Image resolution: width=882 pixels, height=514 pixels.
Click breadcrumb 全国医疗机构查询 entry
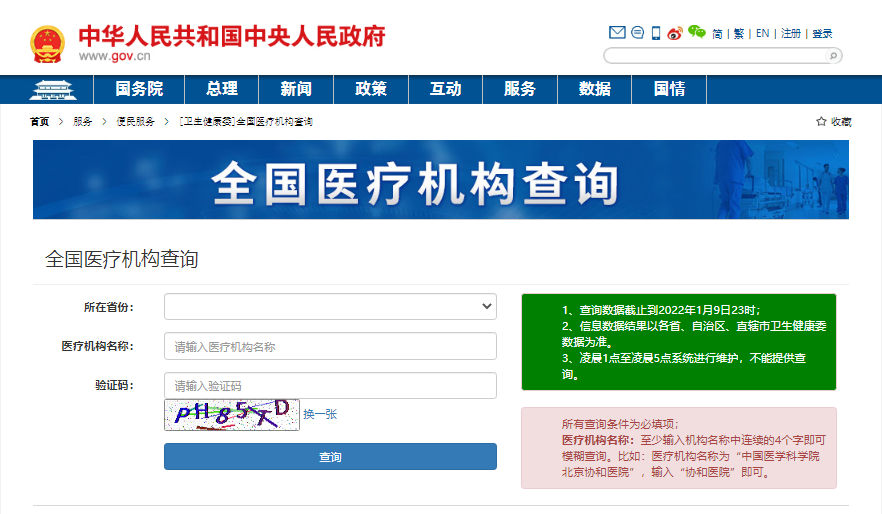tap(246, 121)
